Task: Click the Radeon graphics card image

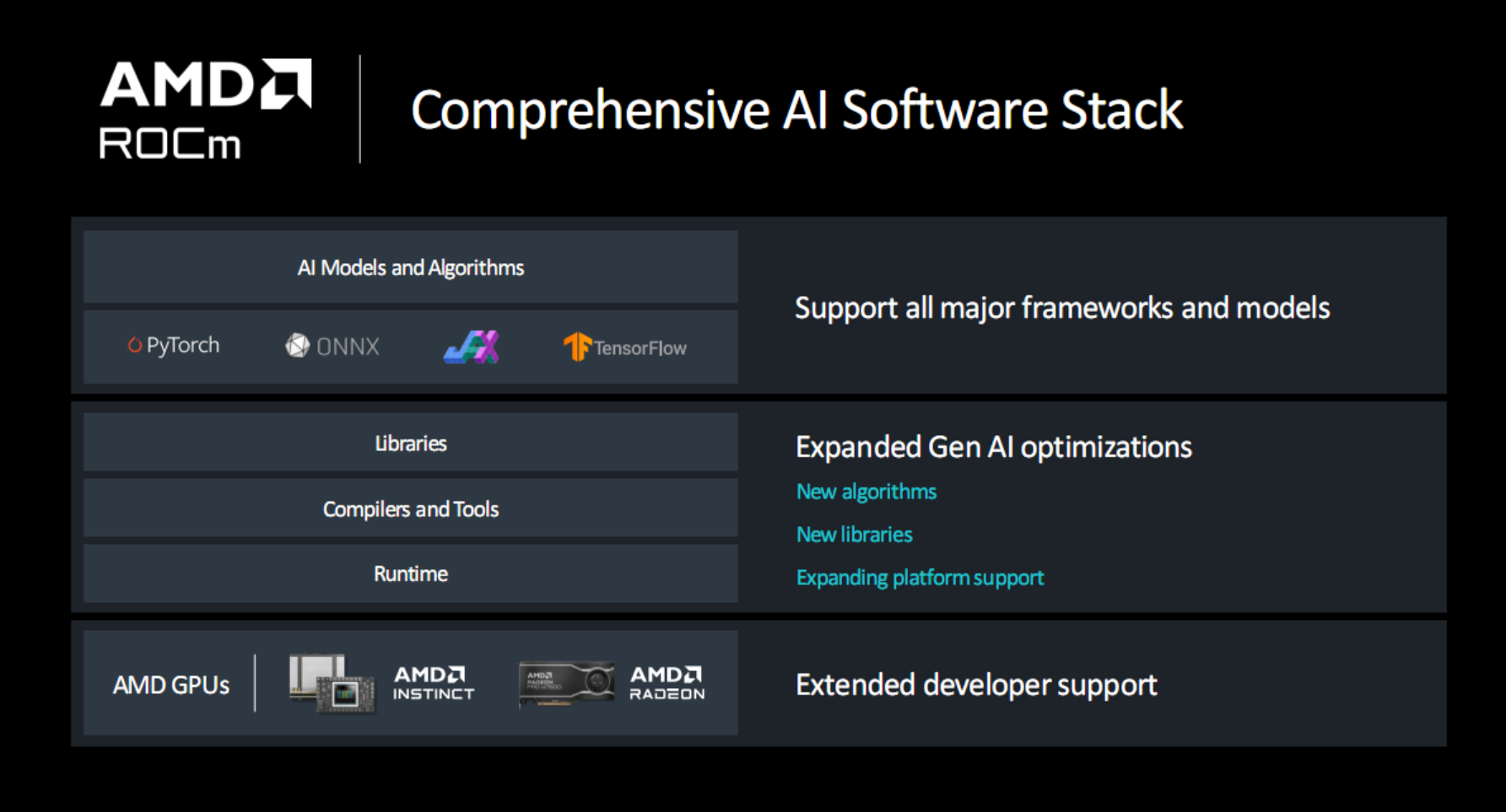Action: (x=566, y=683)
